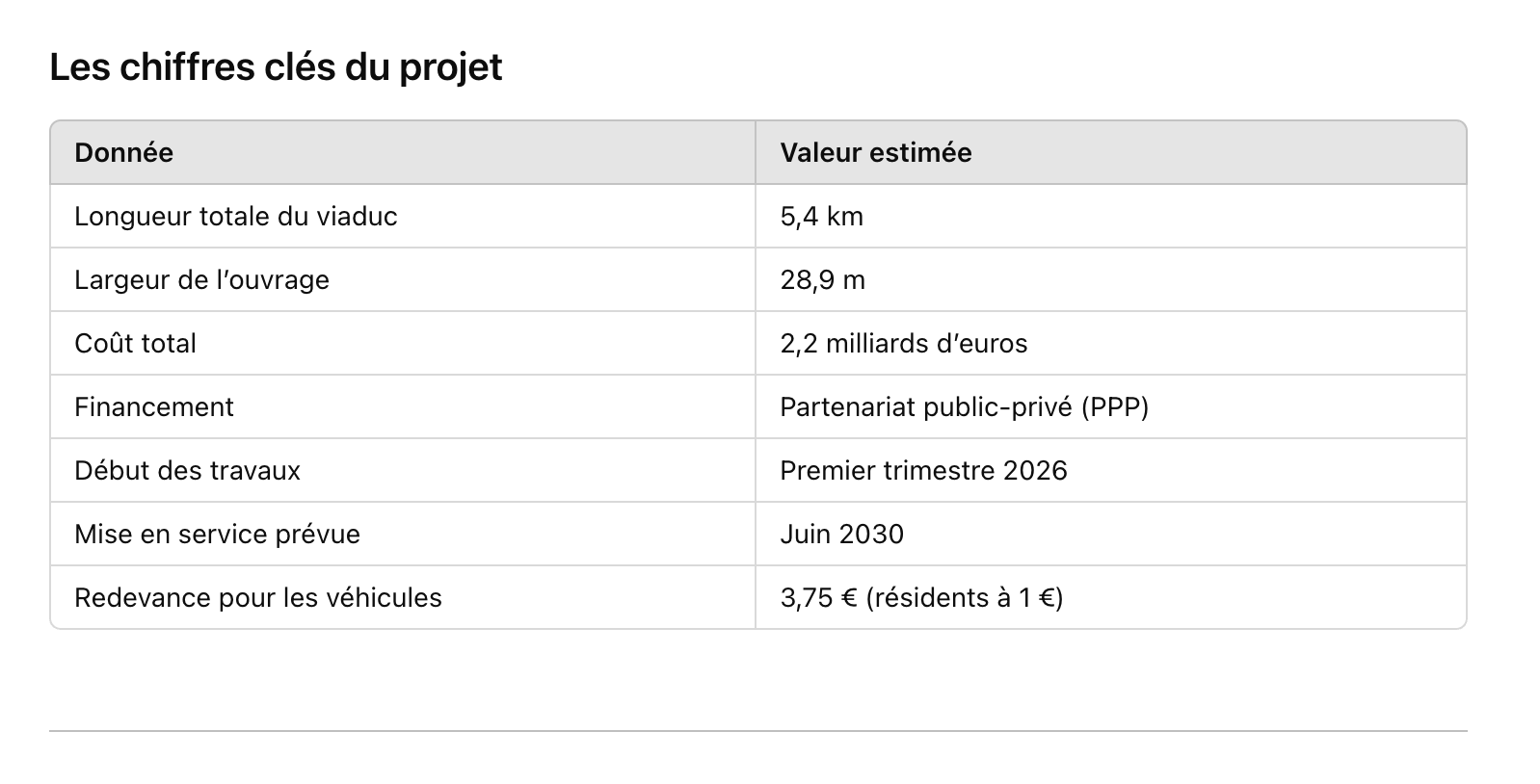The width and height of the screenshot is (1540, 784).
Task: Click the "(PPP)" abbreviation in the table
Action: pos(1115,407)
